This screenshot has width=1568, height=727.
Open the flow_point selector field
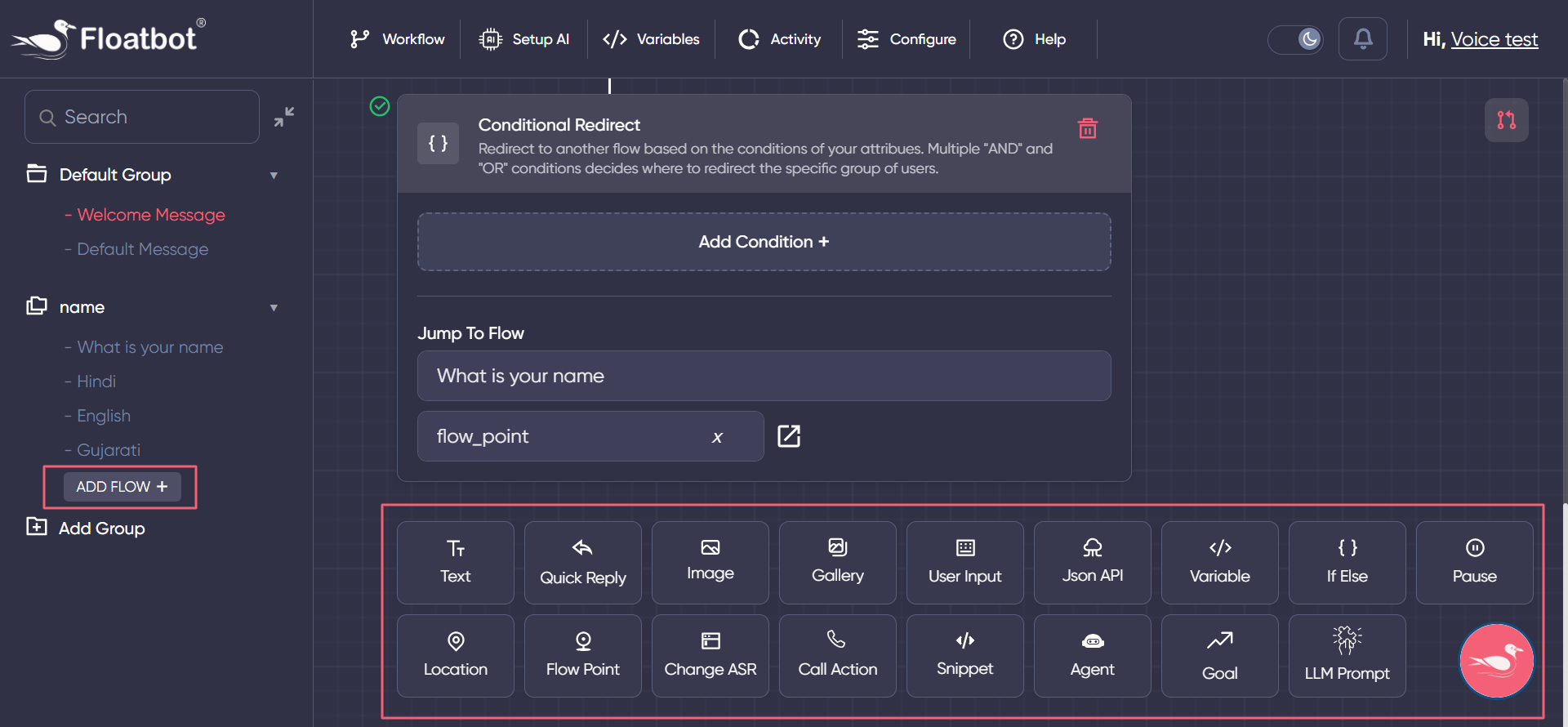coord(590,436)
